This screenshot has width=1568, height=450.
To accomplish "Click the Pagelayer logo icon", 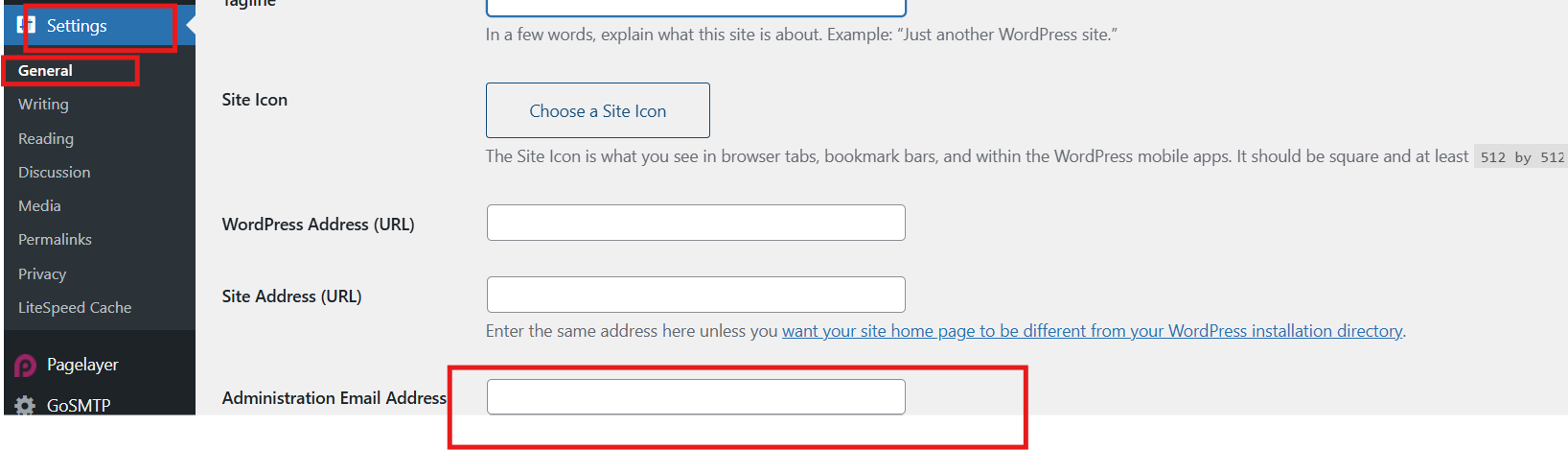I will pos(26,366).
